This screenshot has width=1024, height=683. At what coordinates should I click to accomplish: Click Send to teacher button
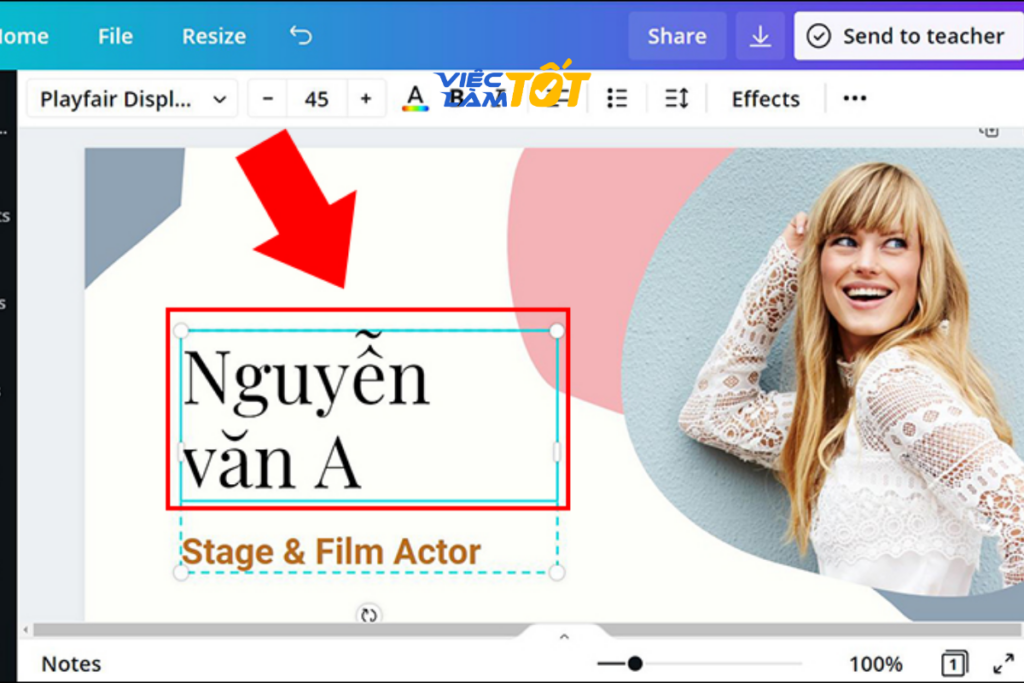[908, 36]
